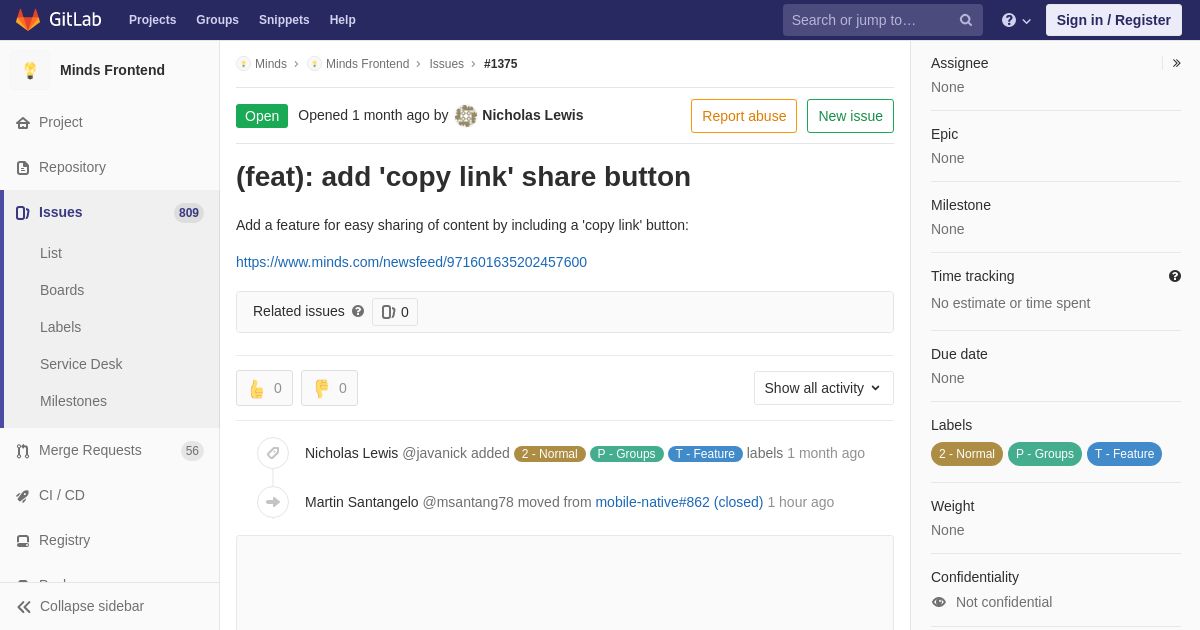This screenshot has height=630, width=1200.
Task: Open Boards in the Issues submenu
Action: 62,290
